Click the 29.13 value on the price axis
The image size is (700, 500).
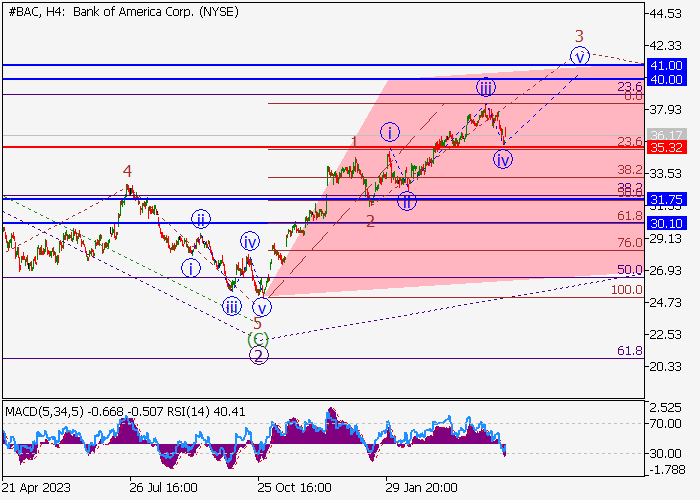[x=666, y=238]
